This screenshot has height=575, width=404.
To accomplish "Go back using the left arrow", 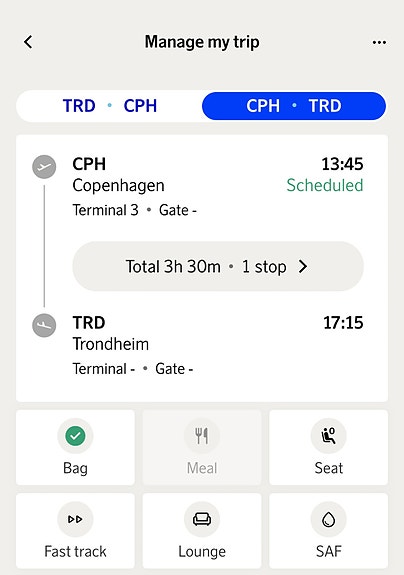I will [x=28, y=42].
